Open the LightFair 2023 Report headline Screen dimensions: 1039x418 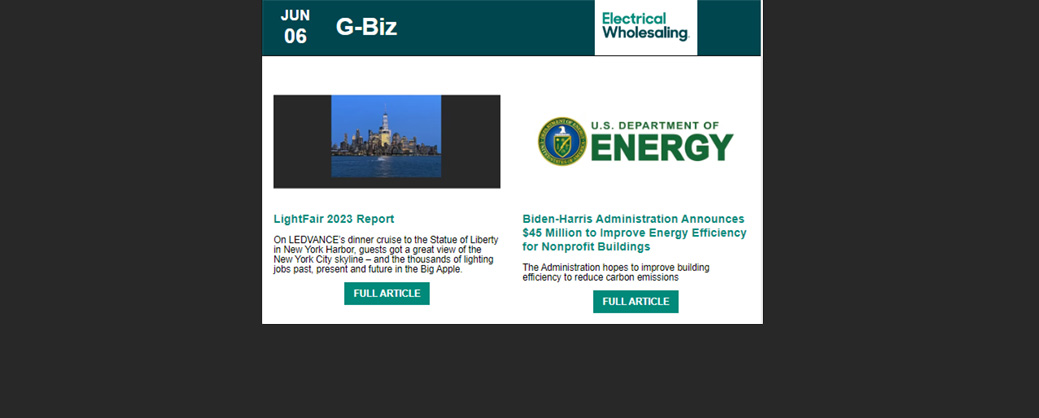coord(334,219)
